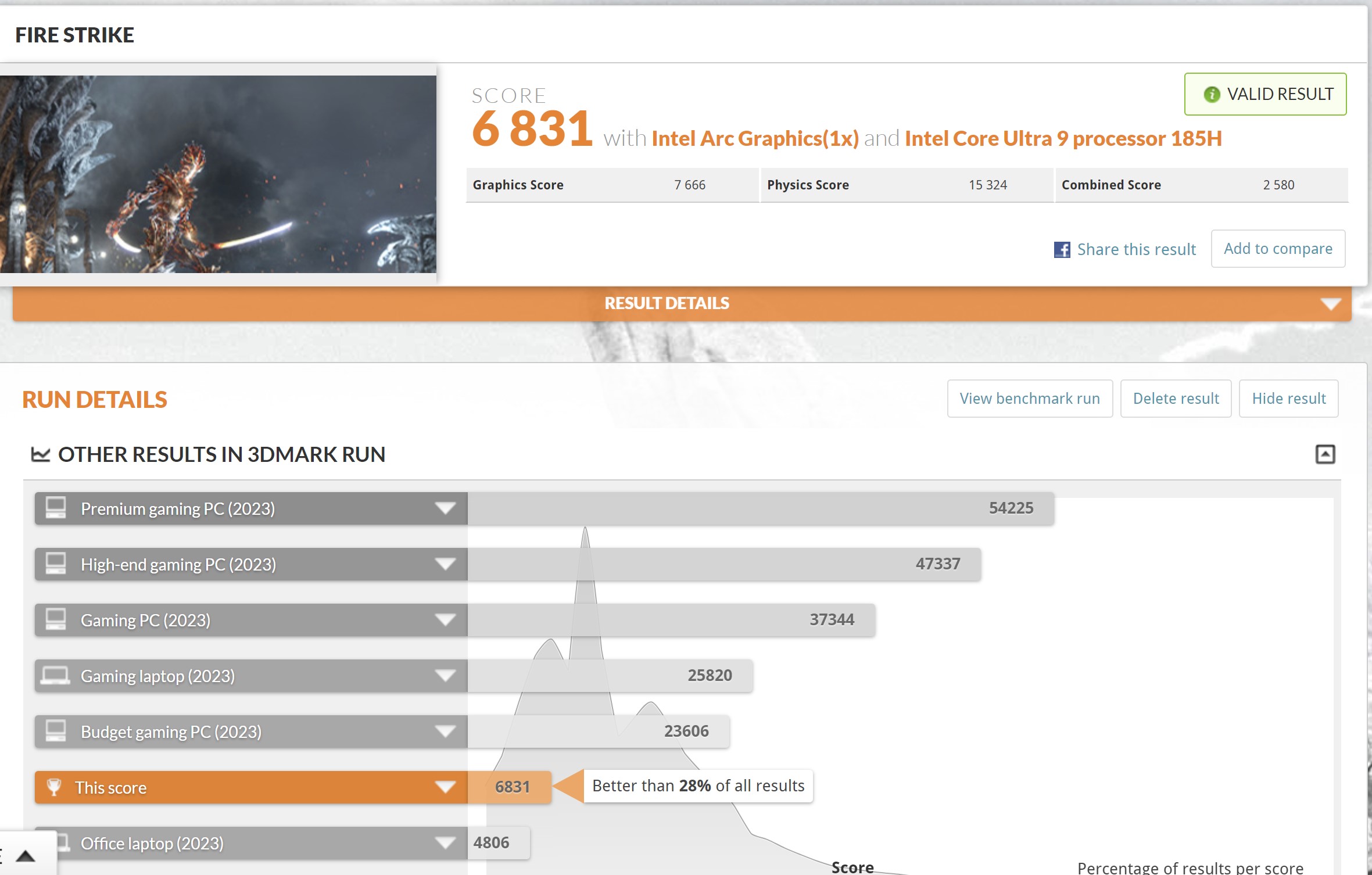Expand Budget gaming PC (2023) row arrow
The width and height of the screenshot is (1372, 875).
click(445, 731)
